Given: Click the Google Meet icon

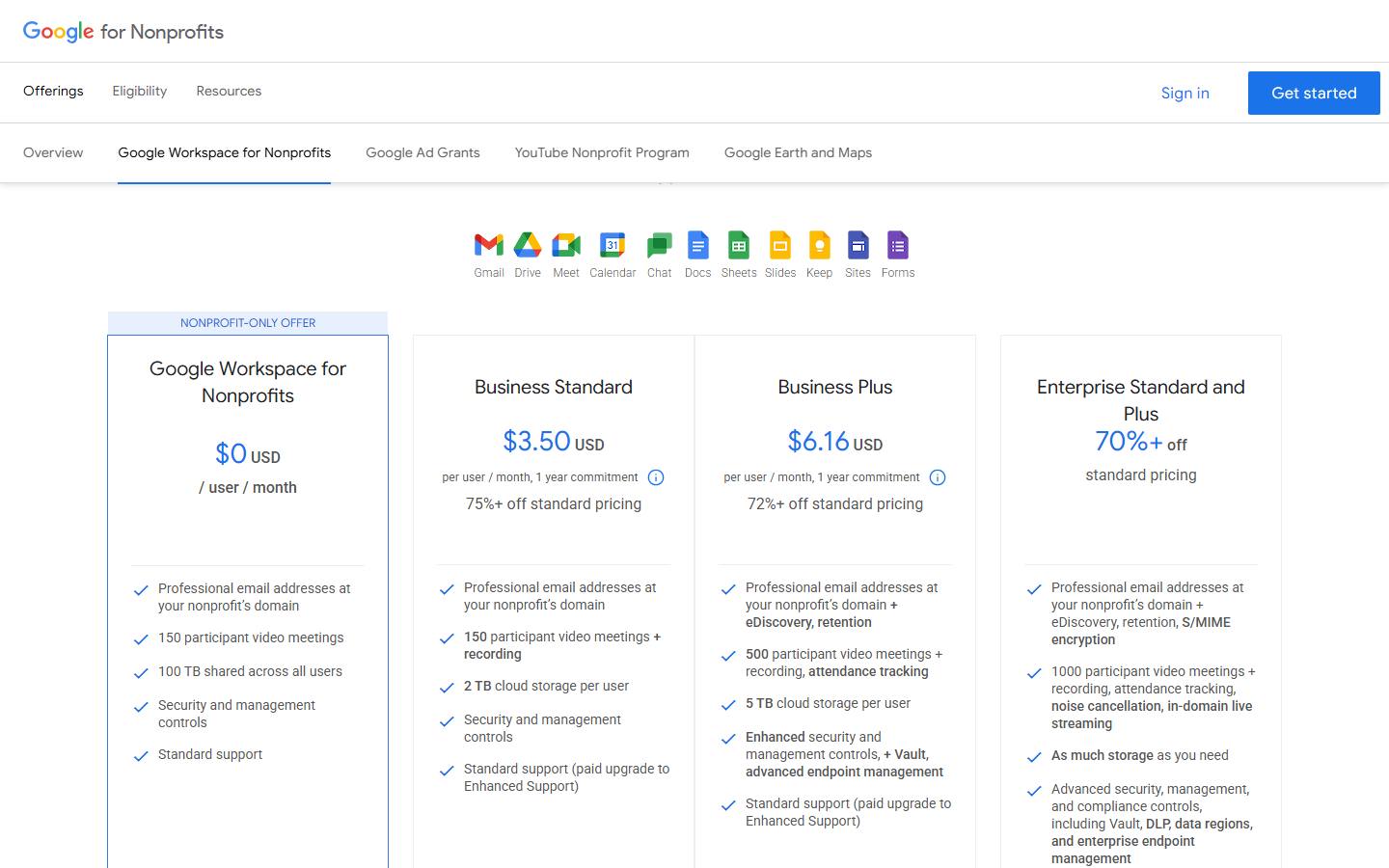Looking at the screenshot, I should [566, 246].
